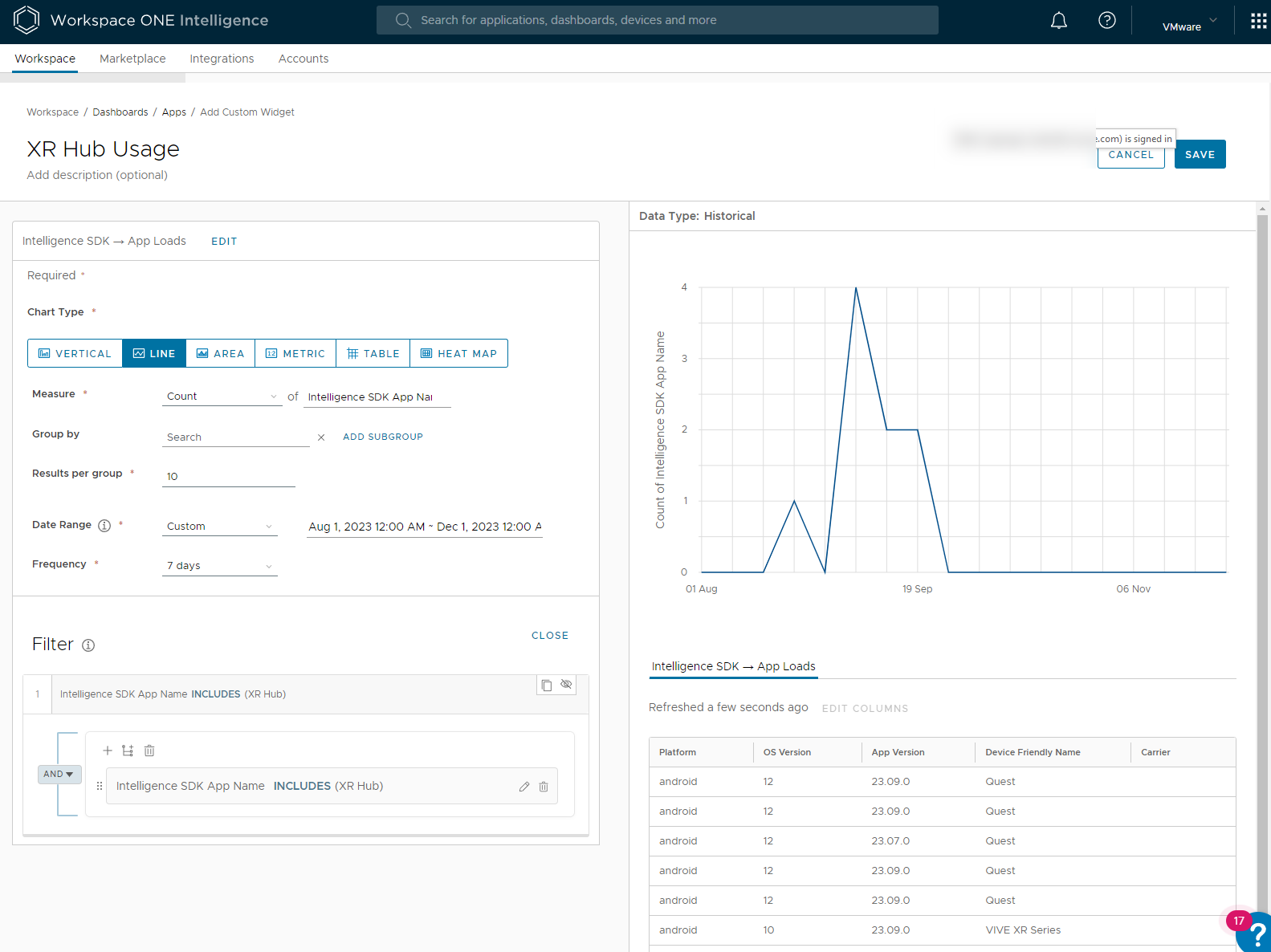
Task: Show the Filter info tooltip
Action: [88, 645]
